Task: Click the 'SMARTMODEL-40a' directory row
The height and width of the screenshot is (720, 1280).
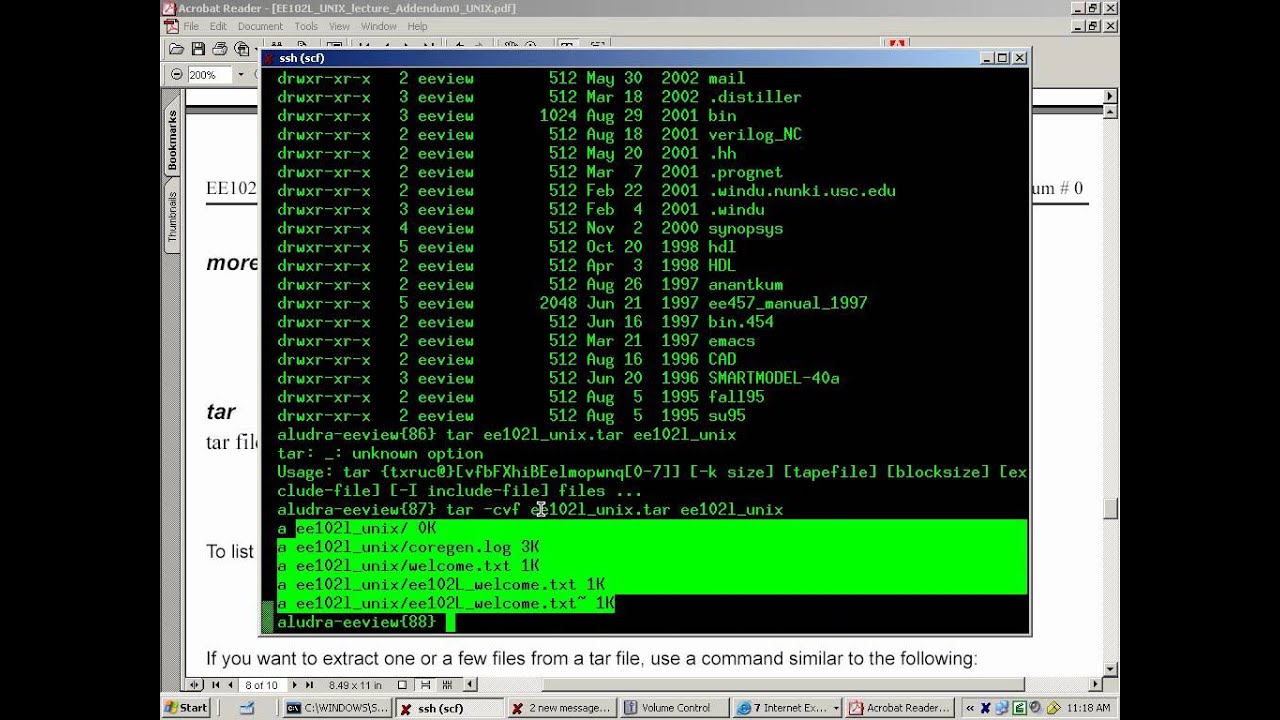Action: tap(558, 378)
